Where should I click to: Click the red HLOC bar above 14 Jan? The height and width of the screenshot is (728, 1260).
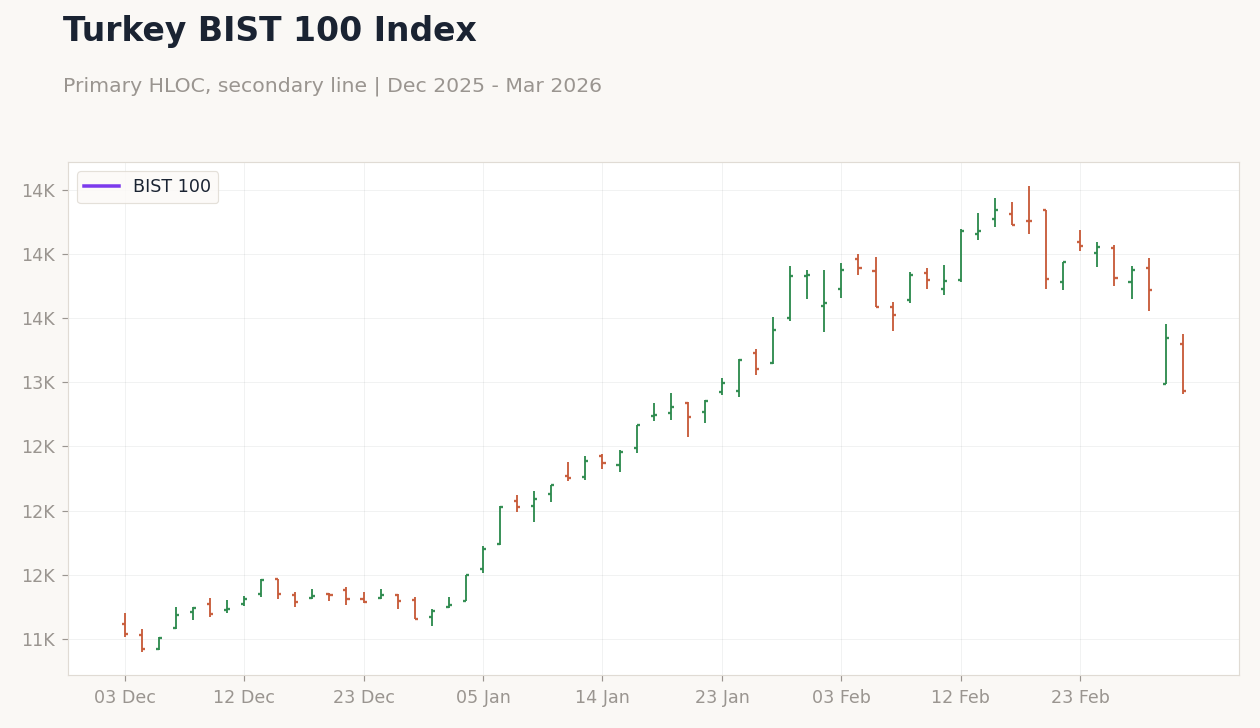click(x=602, y=461)
